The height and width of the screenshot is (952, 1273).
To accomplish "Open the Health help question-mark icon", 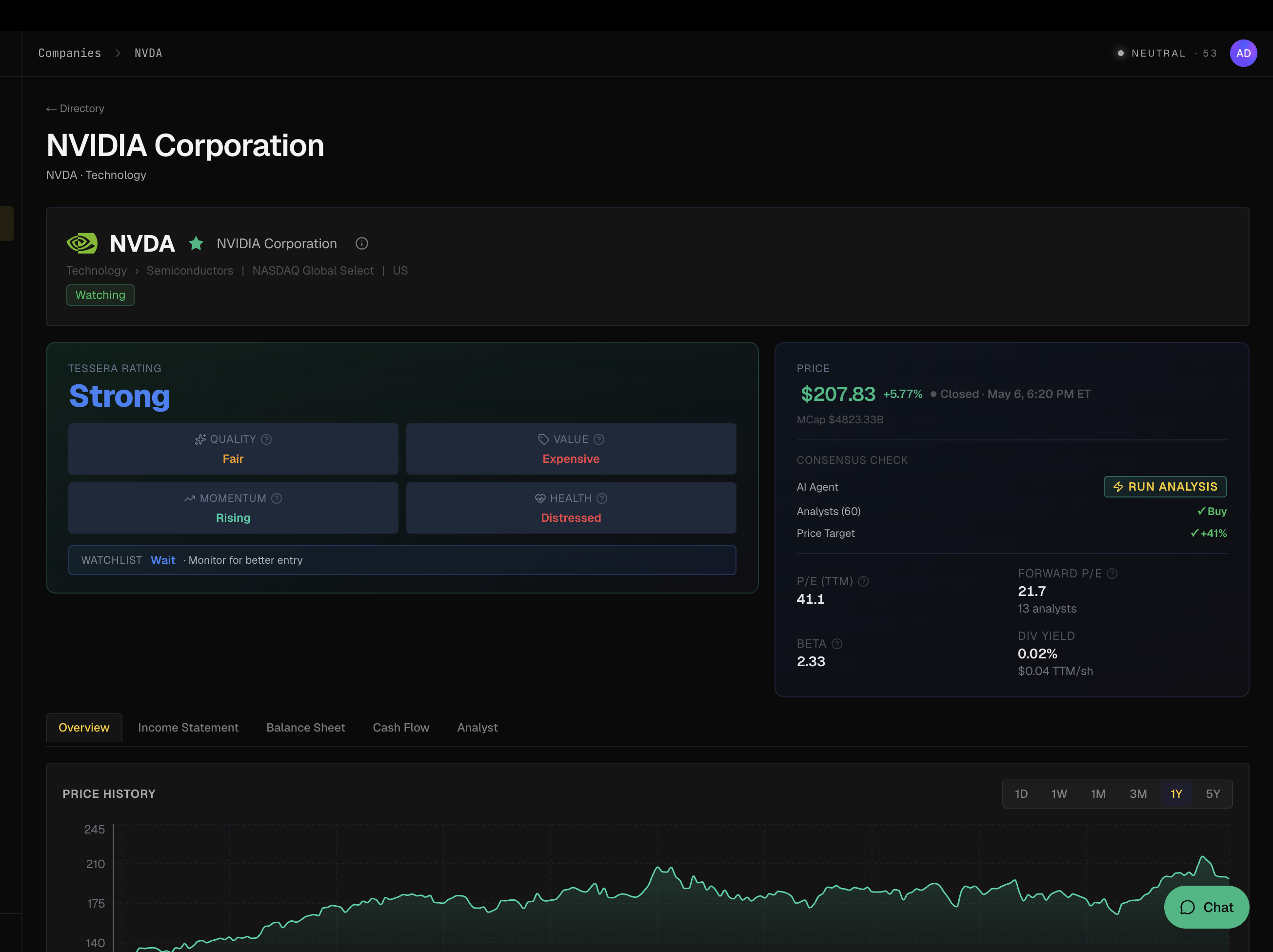I will [602, 498].
